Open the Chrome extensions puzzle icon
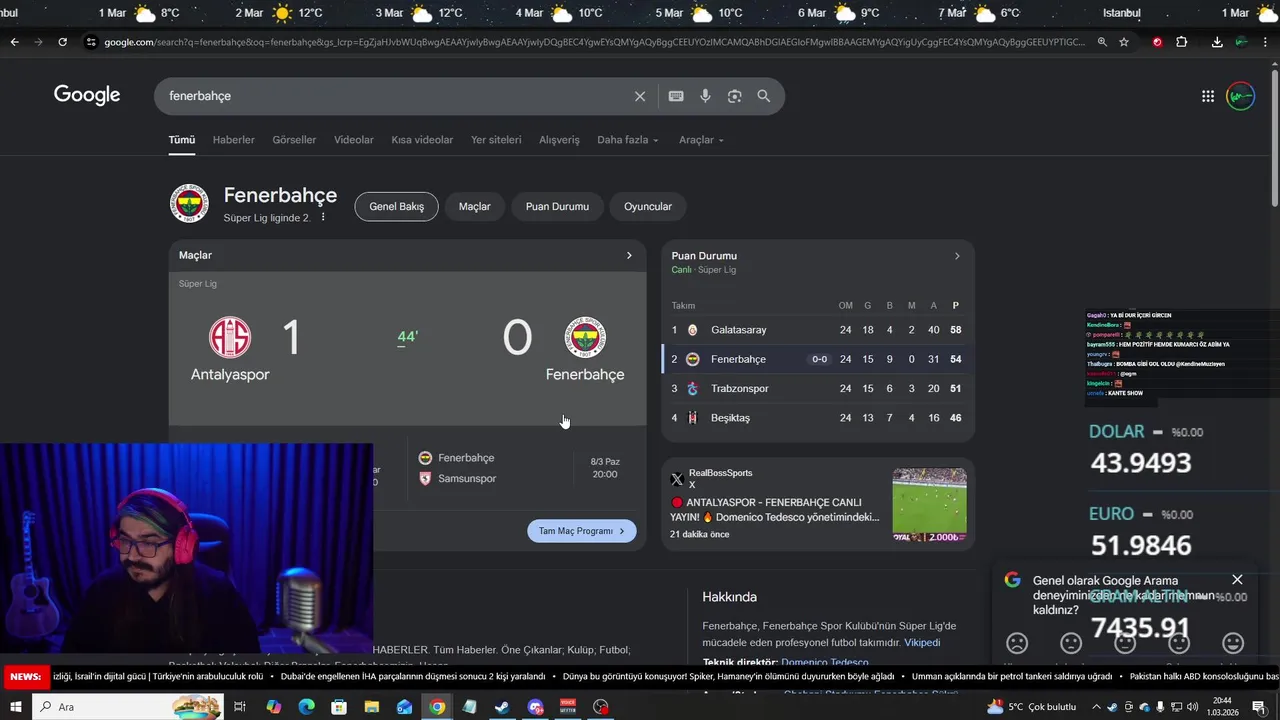 (1182, 42)
